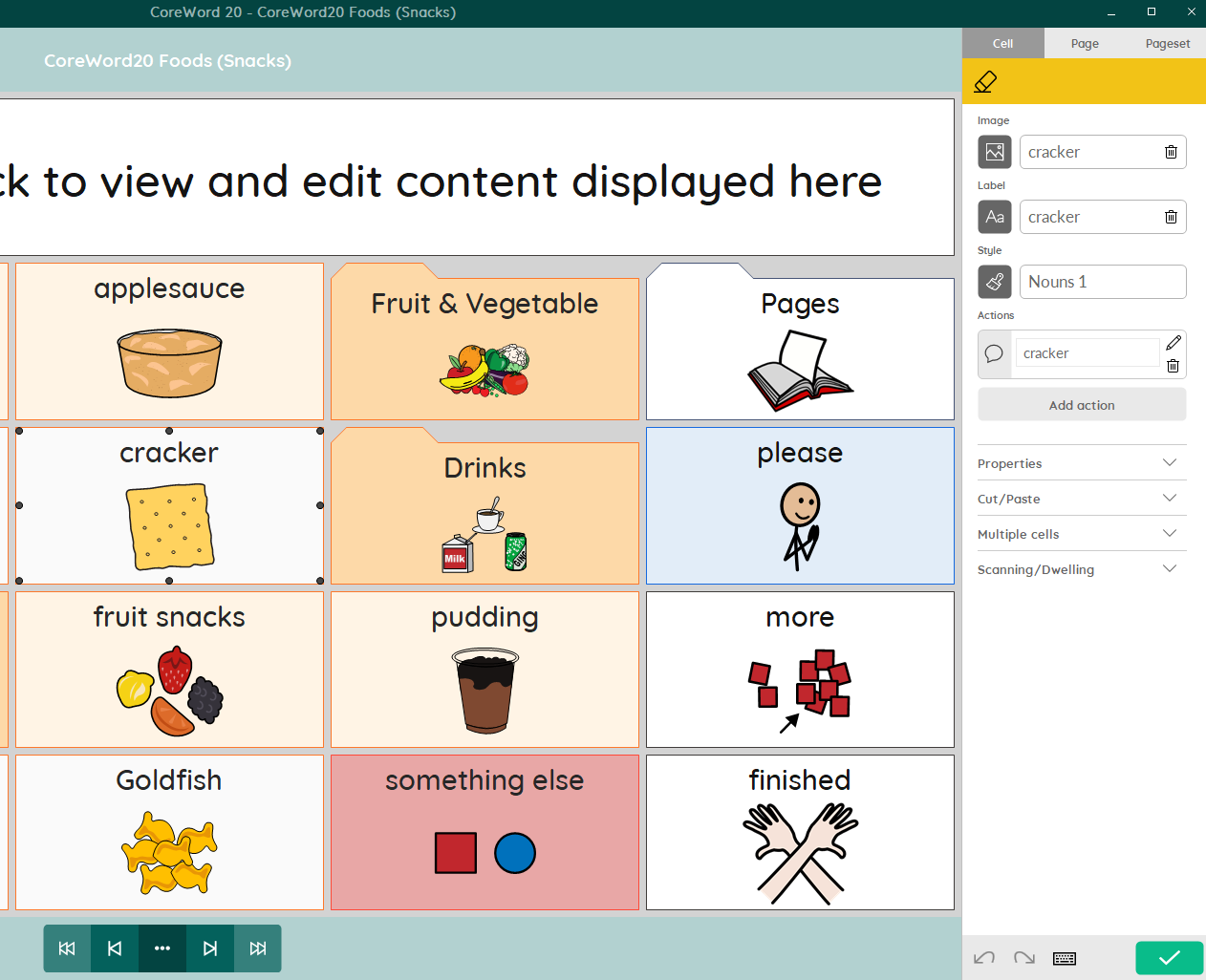Close the CoreWord 20 window
1206x980 pixels.
pyautogui.click(x=1191, y=12)
